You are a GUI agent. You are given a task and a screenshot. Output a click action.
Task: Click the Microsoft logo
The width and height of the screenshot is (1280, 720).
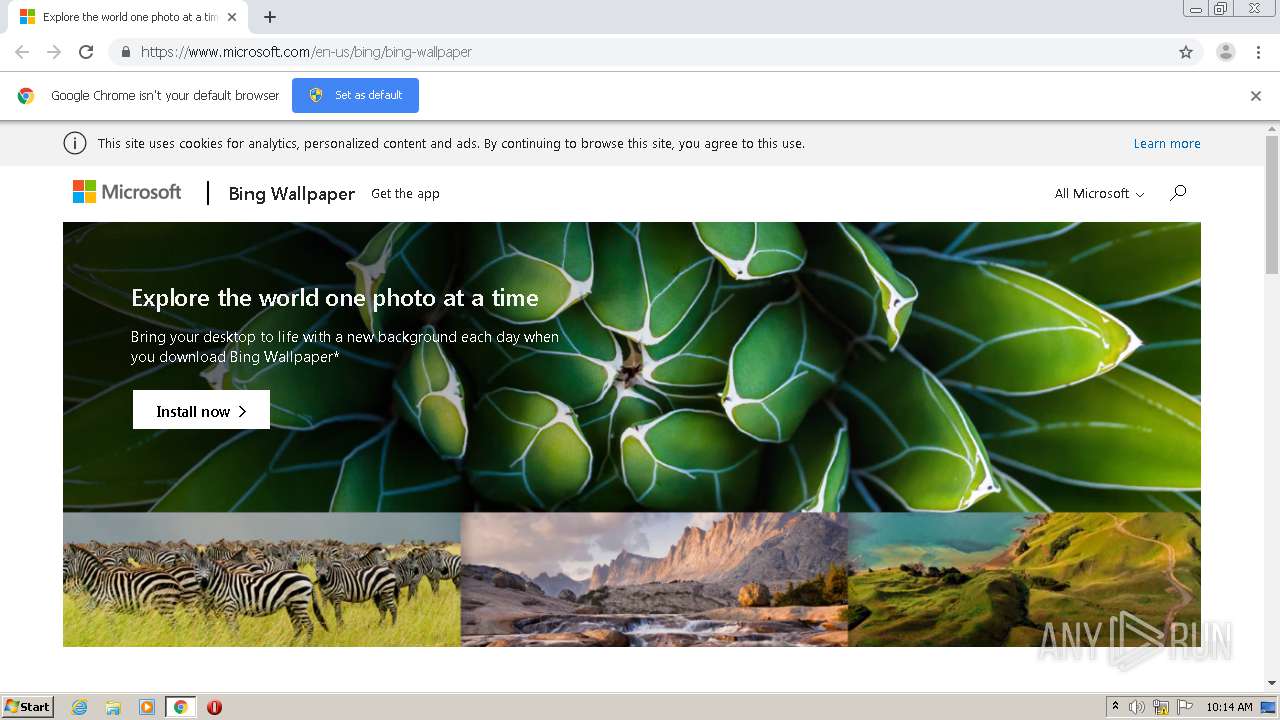pos(127,192)
